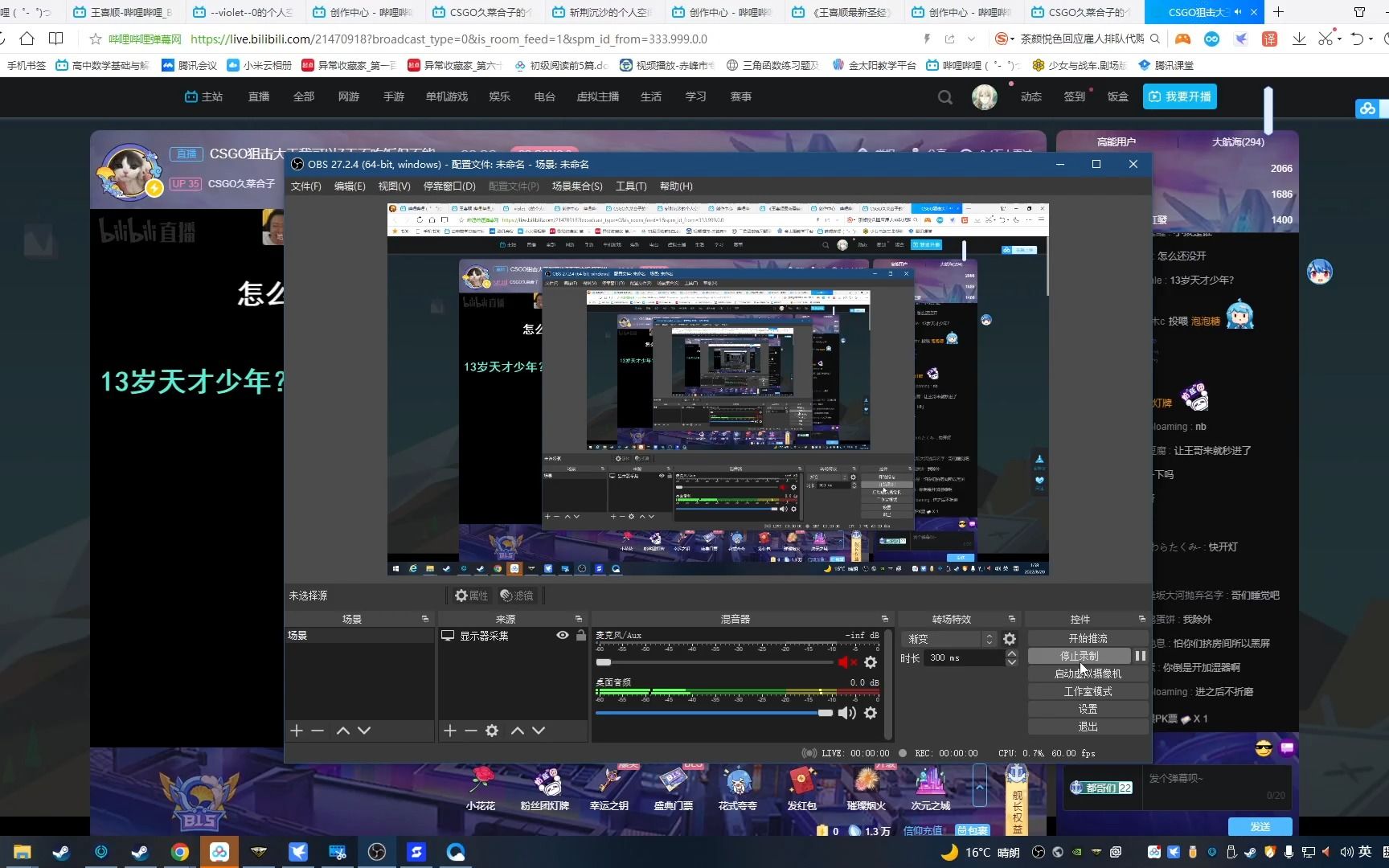This screenshot has width=1389, height=868.
Task: Undock the 来源 panel
Action: click(x=579, y=619)
